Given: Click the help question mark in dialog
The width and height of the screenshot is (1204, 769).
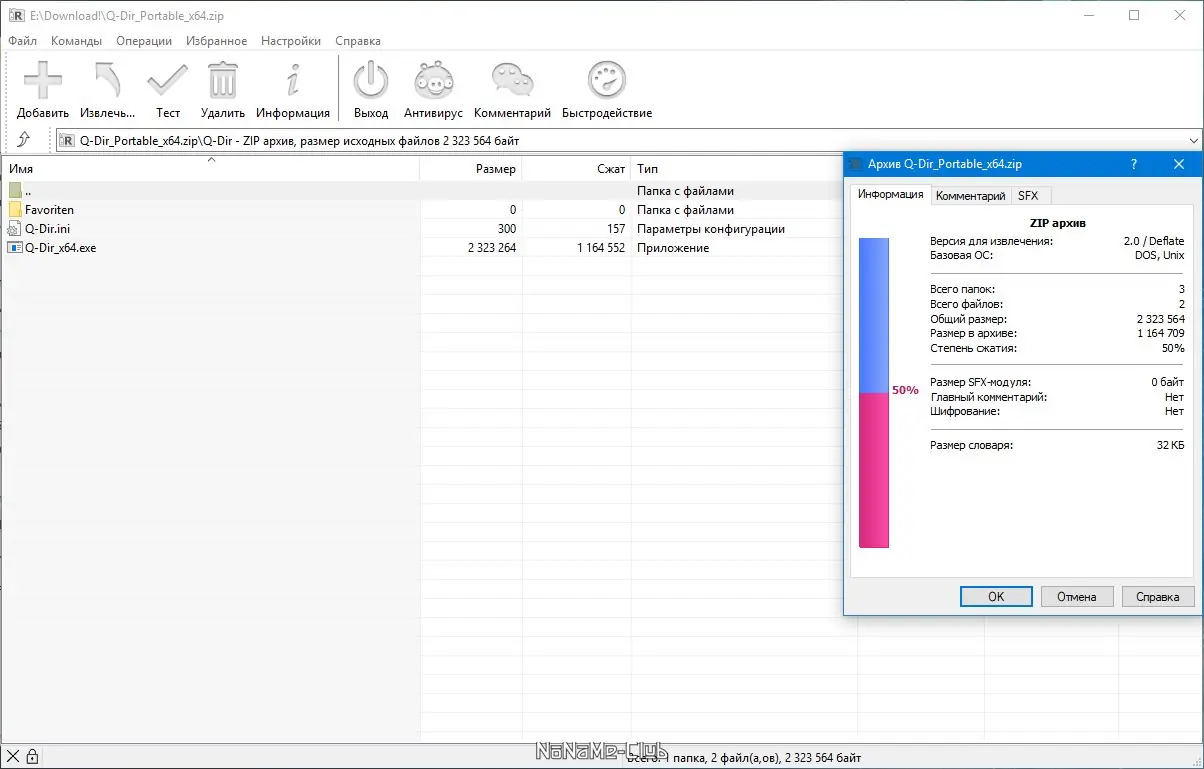Looking at the screenshot, I should pyautogui.click(x=1134, y=164).
